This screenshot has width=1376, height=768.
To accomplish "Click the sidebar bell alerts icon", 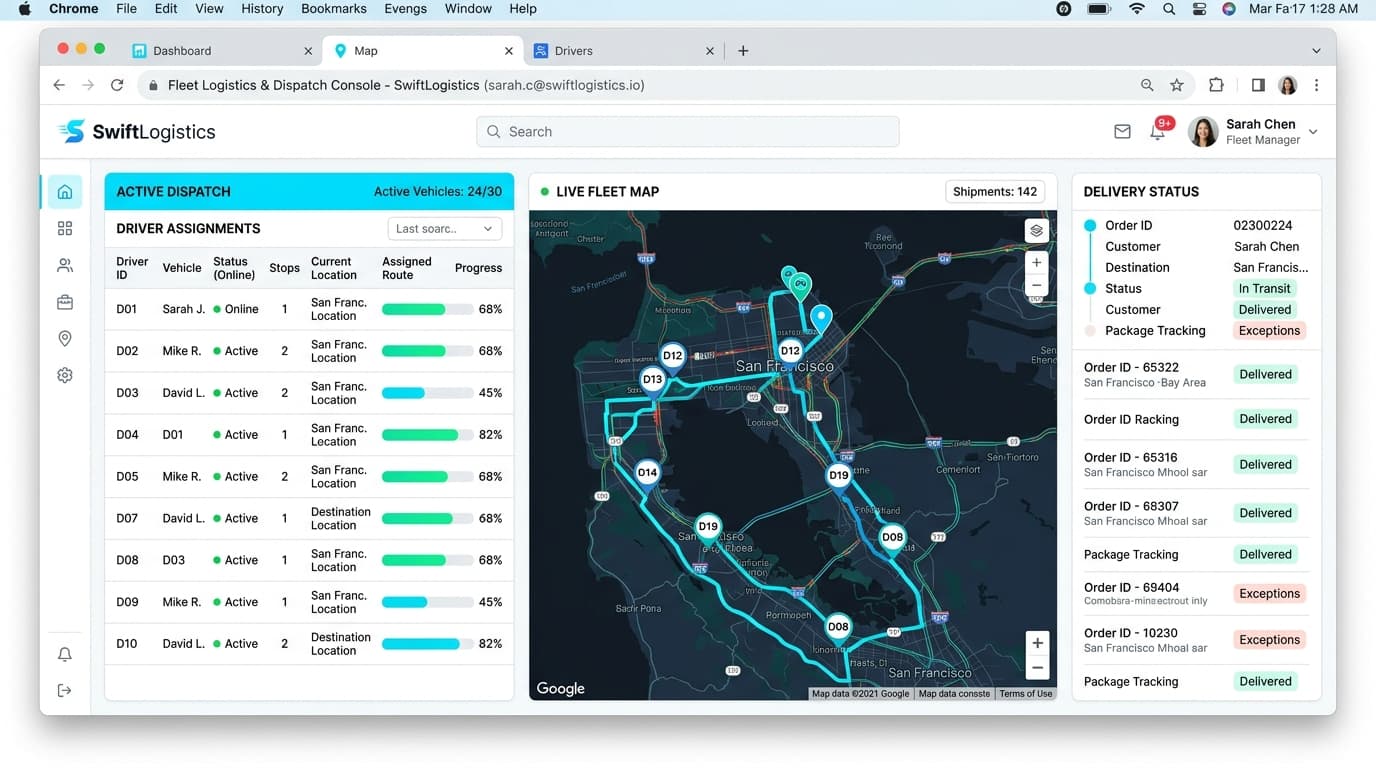I will click(x=65, y=654).
